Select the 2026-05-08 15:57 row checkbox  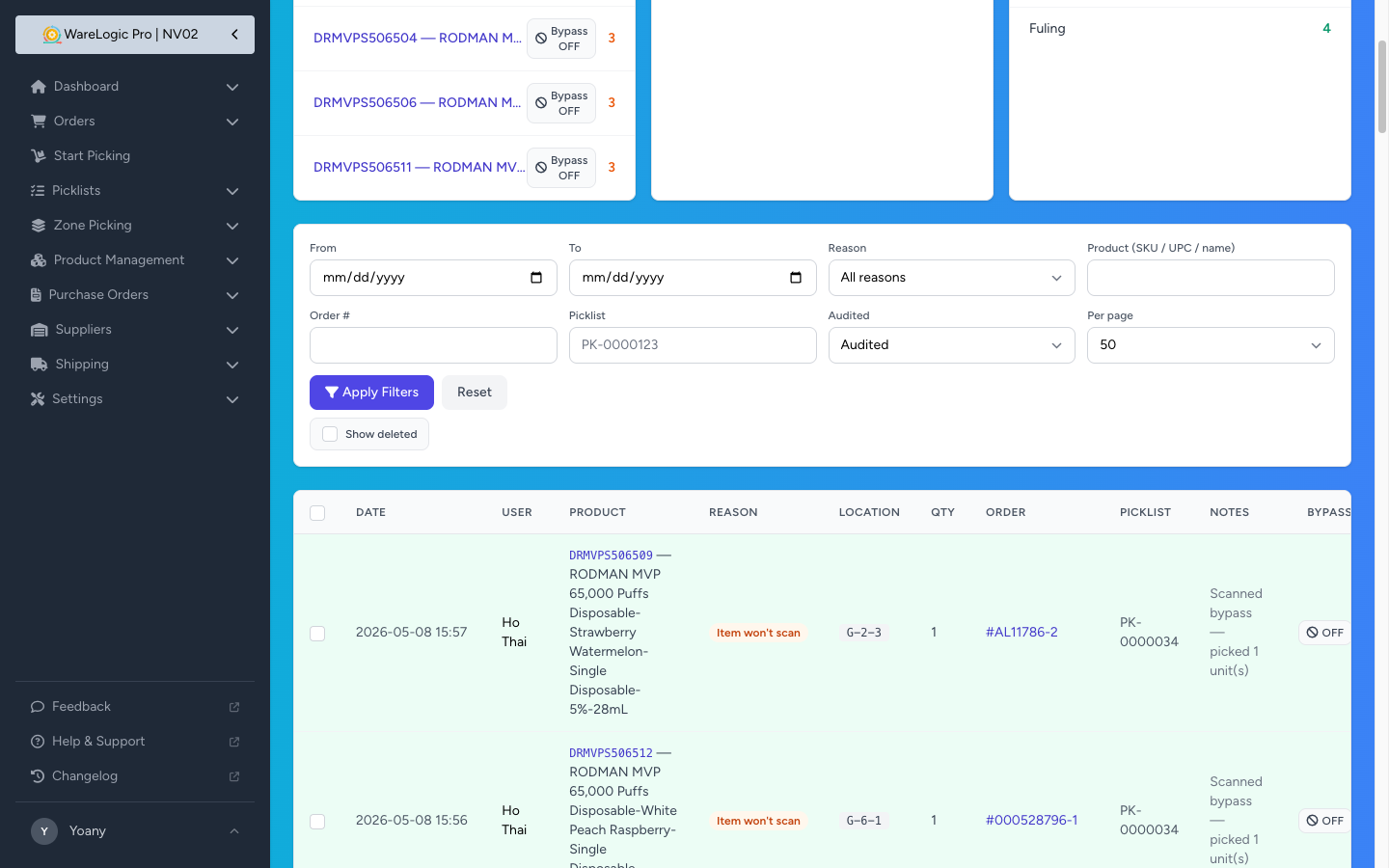click(317, 634)
